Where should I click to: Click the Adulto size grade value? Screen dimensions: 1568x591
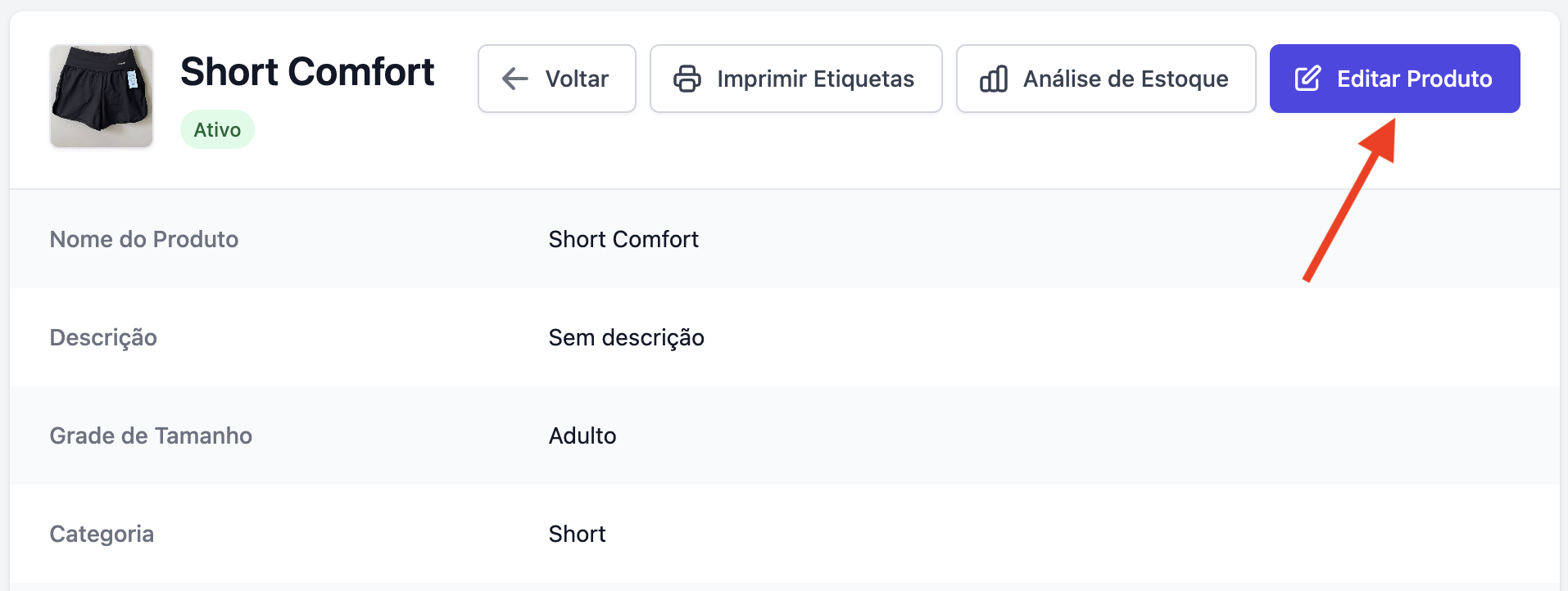tap(582, 435)
